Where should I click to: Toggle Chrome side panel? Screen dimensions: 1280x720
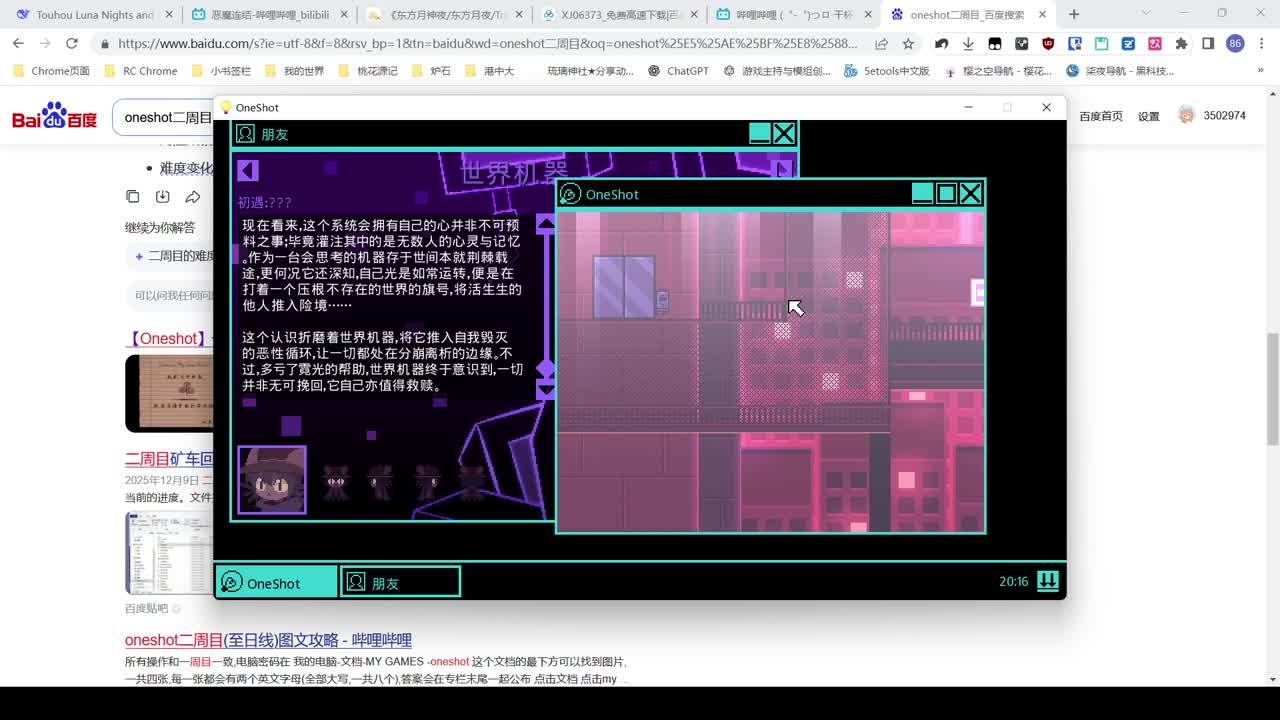pos(1208,44)
